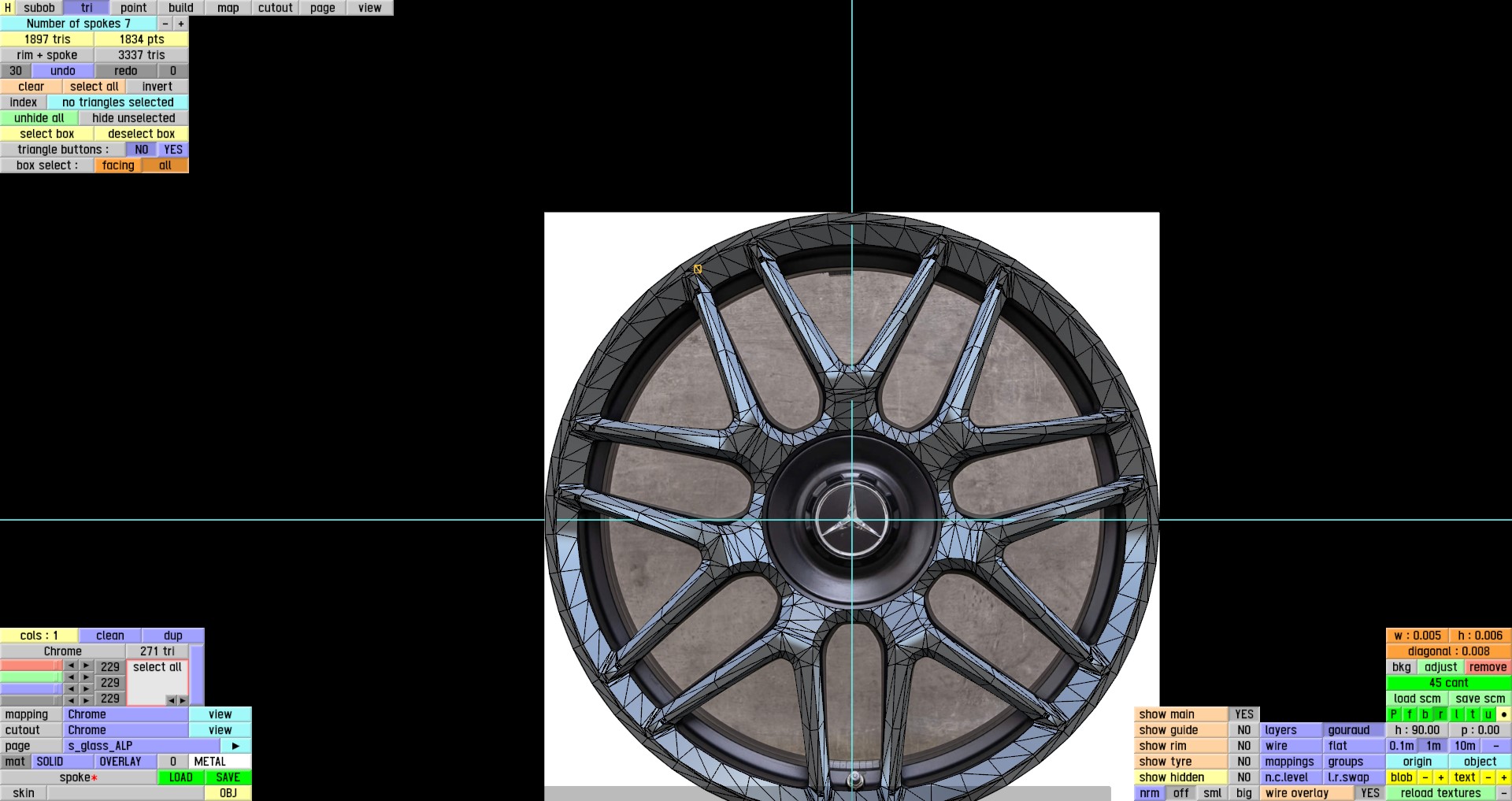Click the cols : 1 field
Image resolution: width=1512 pixels, height=801 pixels.
[39, 636]
